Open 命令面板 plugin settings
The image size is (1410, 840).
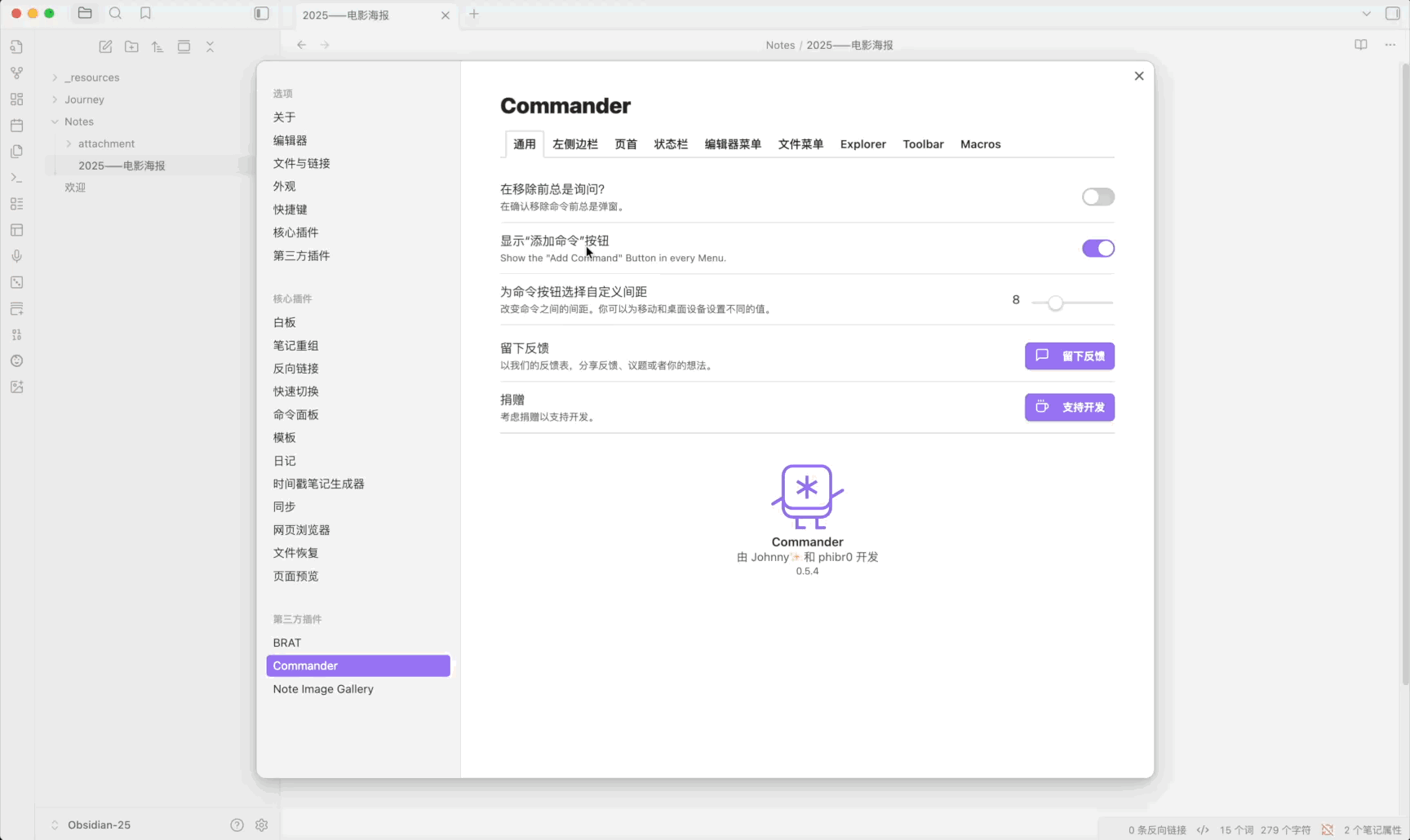(357, 414)
